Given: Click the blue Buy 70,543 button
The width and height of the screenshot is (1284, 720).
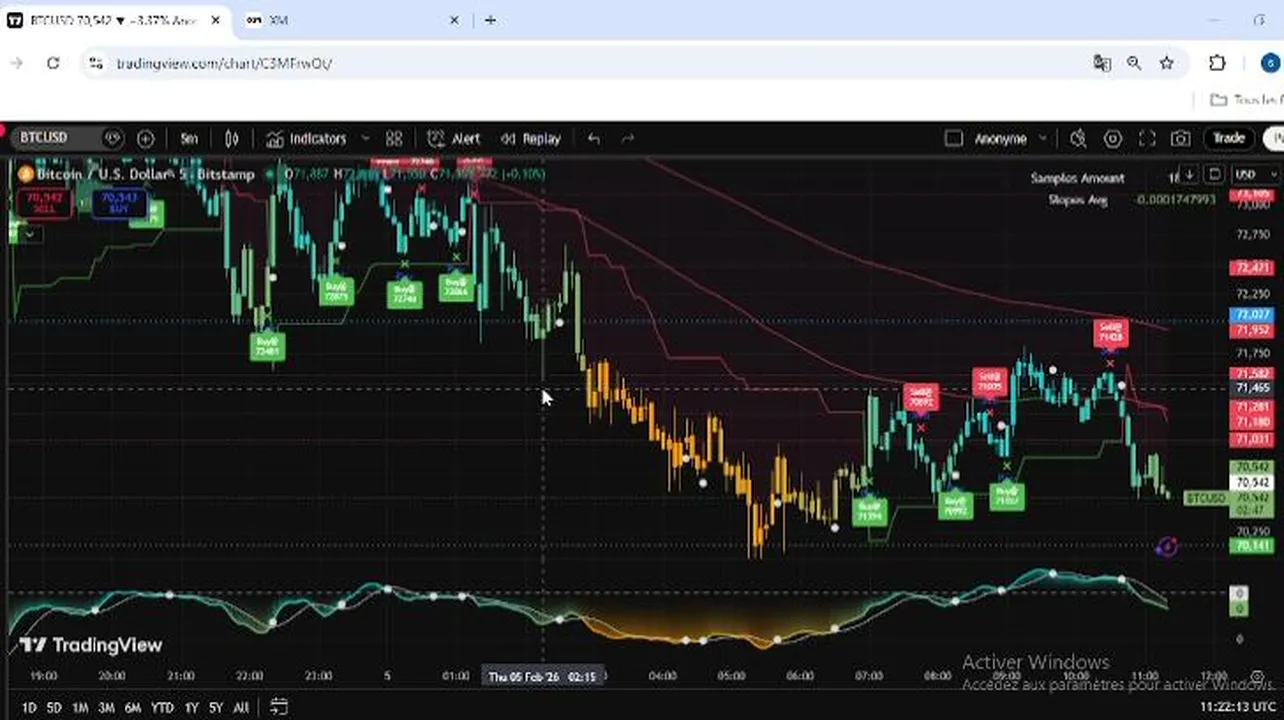Looking at the screenshot, I should pos(120,203).
